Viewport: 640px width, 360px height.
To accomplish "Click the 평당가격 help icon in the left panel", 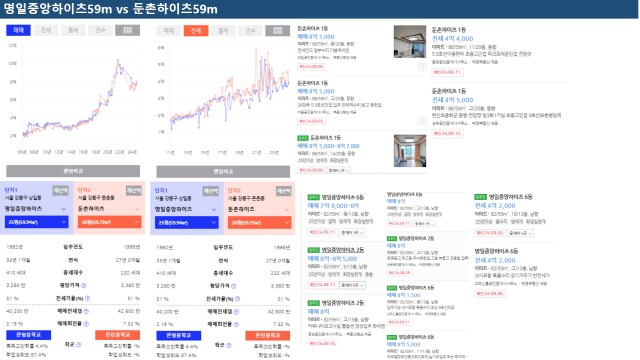I will point(84,285).
